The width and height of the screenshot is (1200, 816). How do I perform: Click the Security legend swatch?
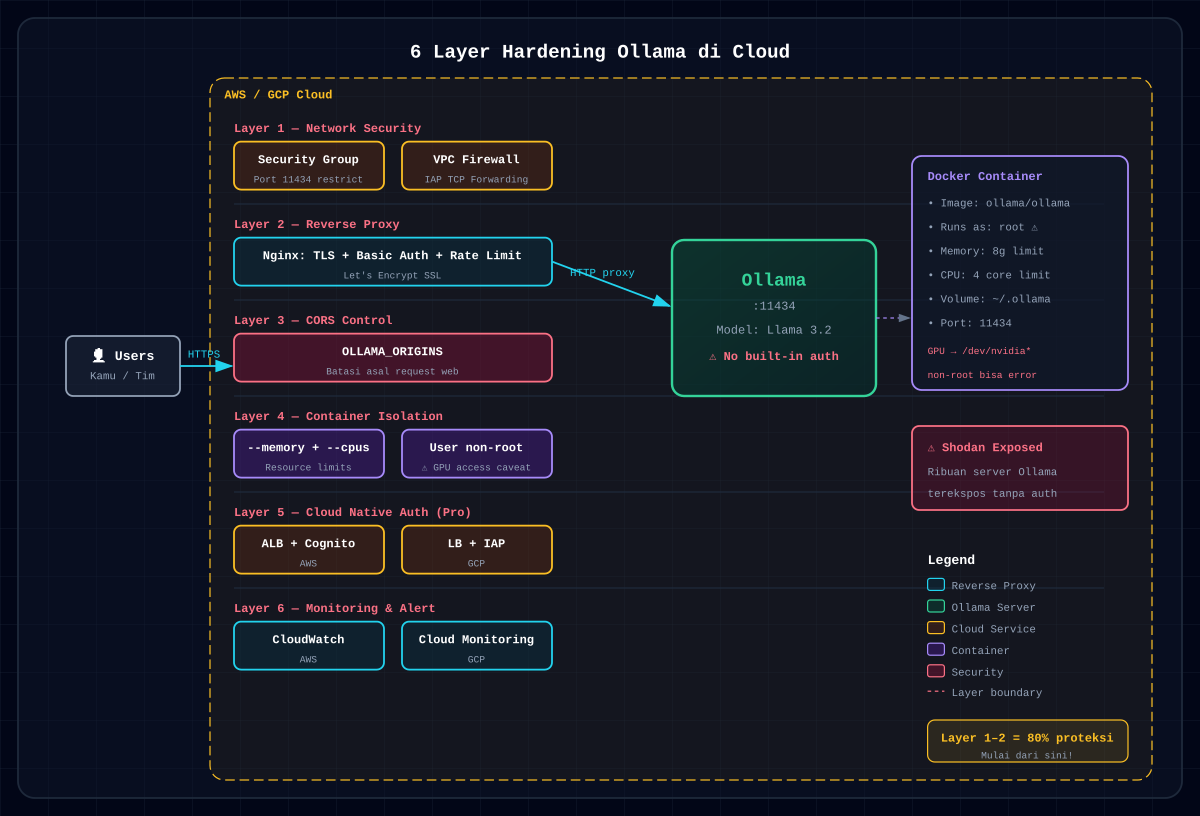click(x=936, y=671)
